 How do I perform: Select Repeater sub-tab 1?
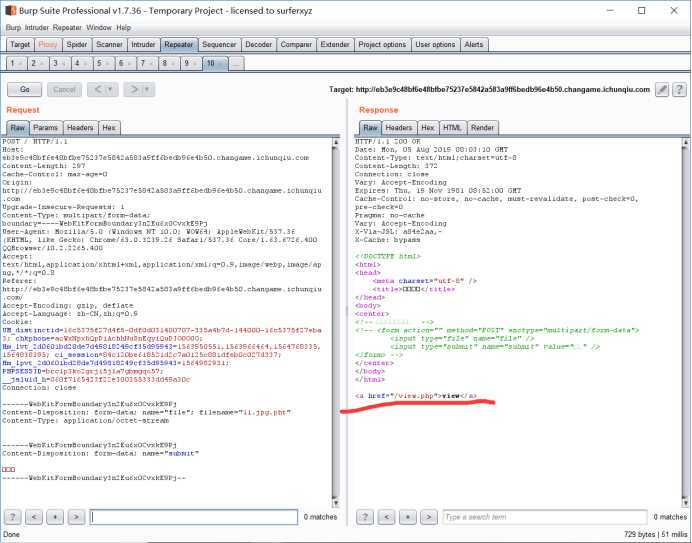[x=16, y=64]
